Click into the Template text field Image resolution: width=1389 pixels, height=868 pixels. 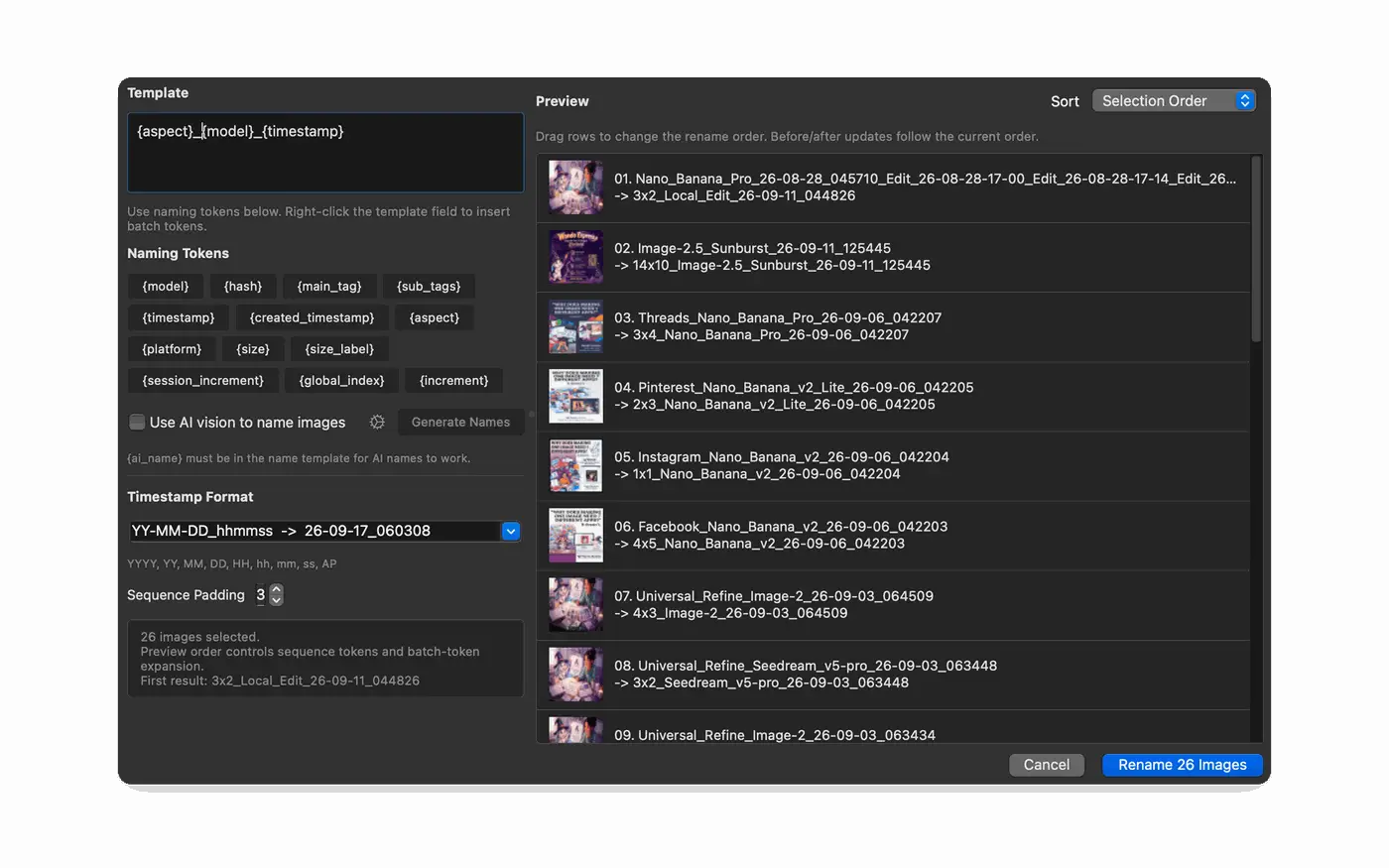tap(325, 152)
